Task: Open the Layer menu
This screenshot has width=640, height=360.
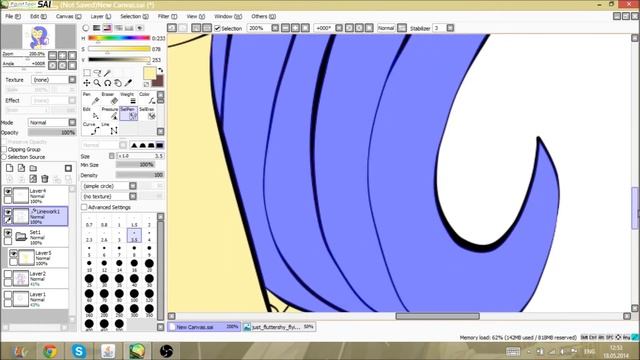Action: pos(100,16)
